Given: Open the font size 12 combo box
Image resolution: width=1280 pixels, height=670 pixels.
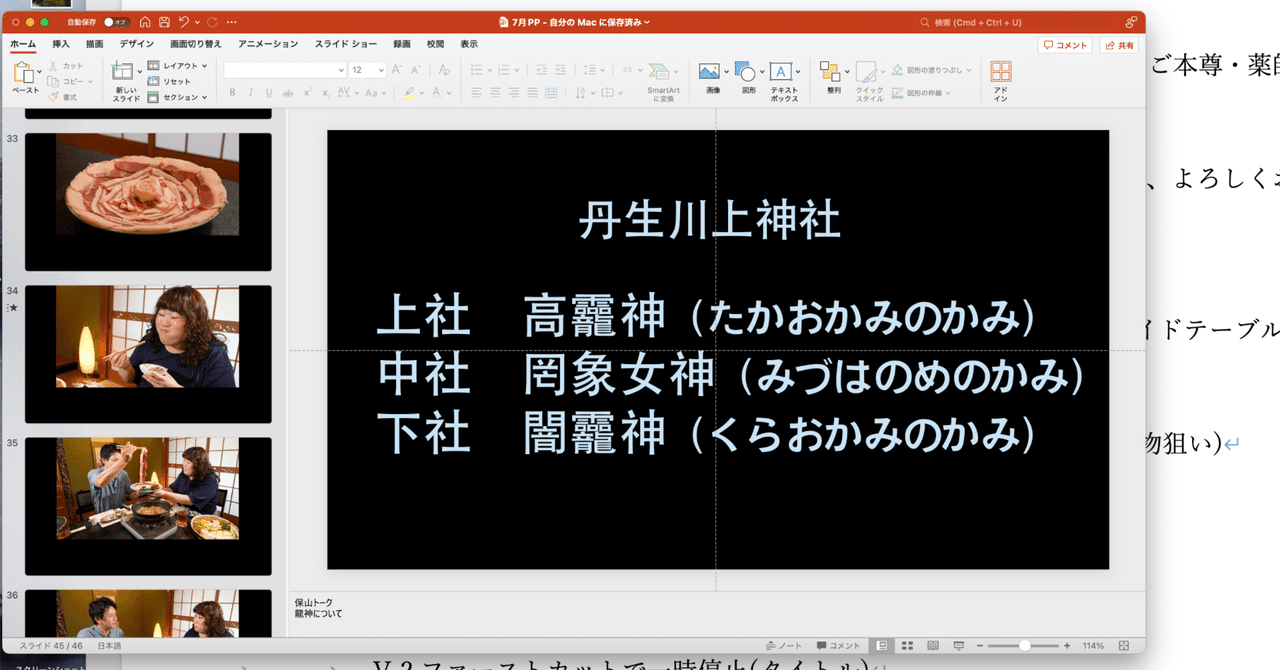Looking at the screenshot, I should tap(367, 70).
